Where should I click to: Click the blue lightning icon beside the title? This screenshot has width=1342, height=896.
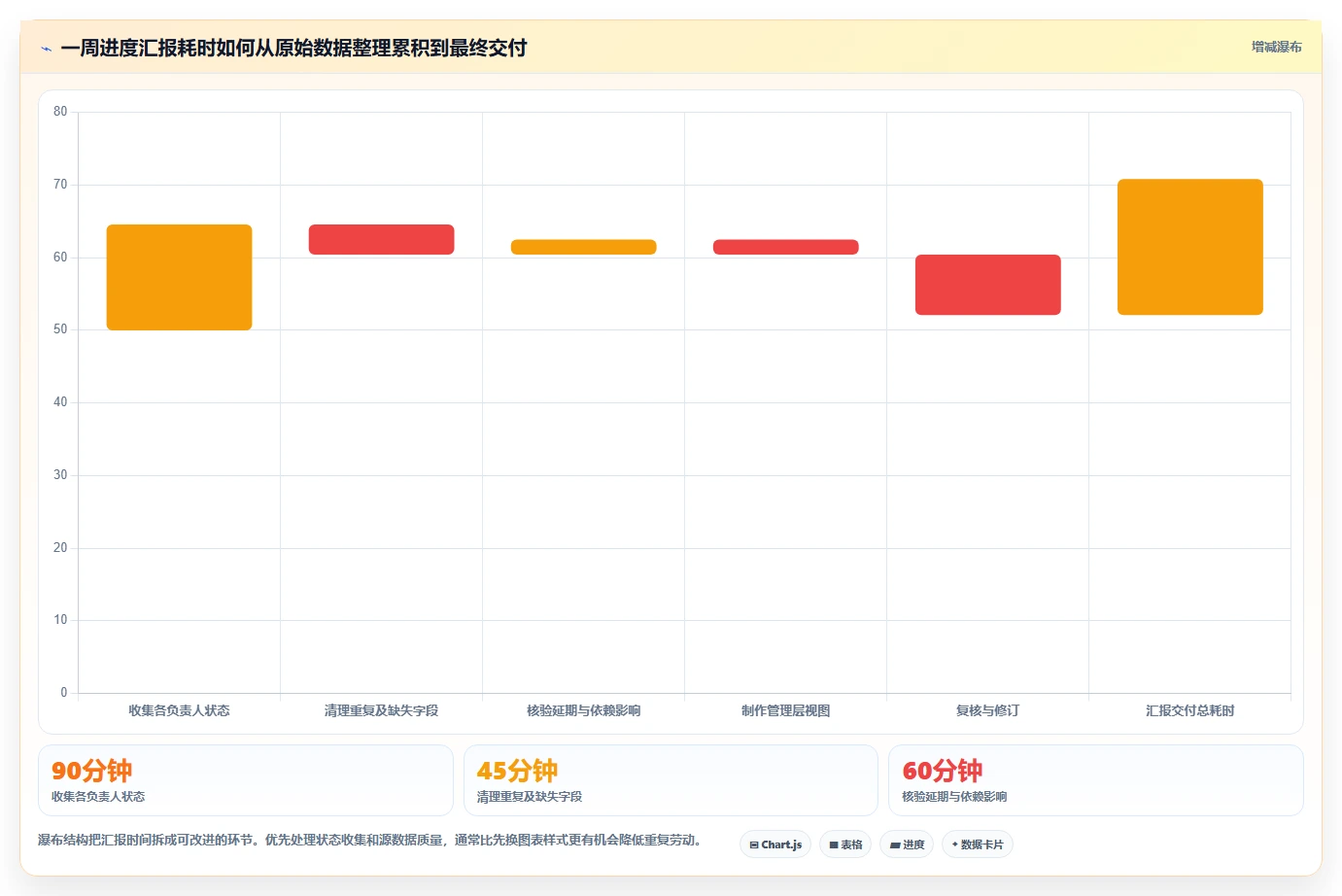click(x=47, y=49)
